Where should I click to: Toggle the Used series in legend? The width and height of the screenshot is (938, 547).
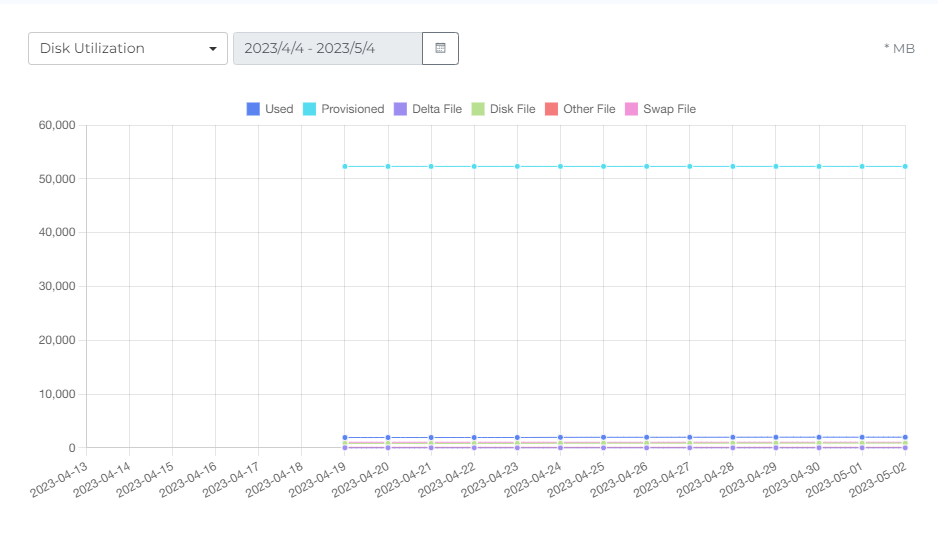[269, 109]
